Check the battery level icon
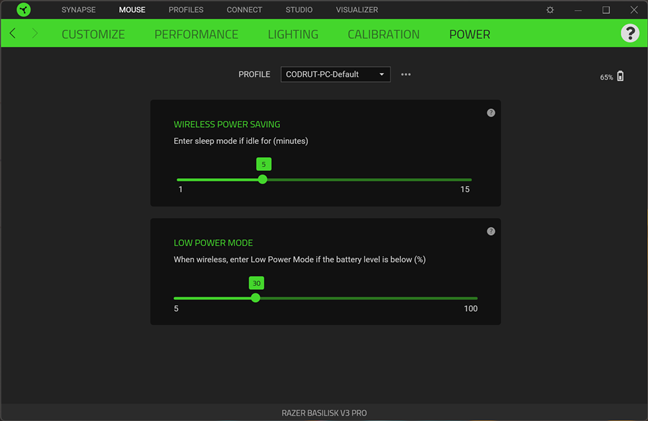648x421 pixels. 620,76
